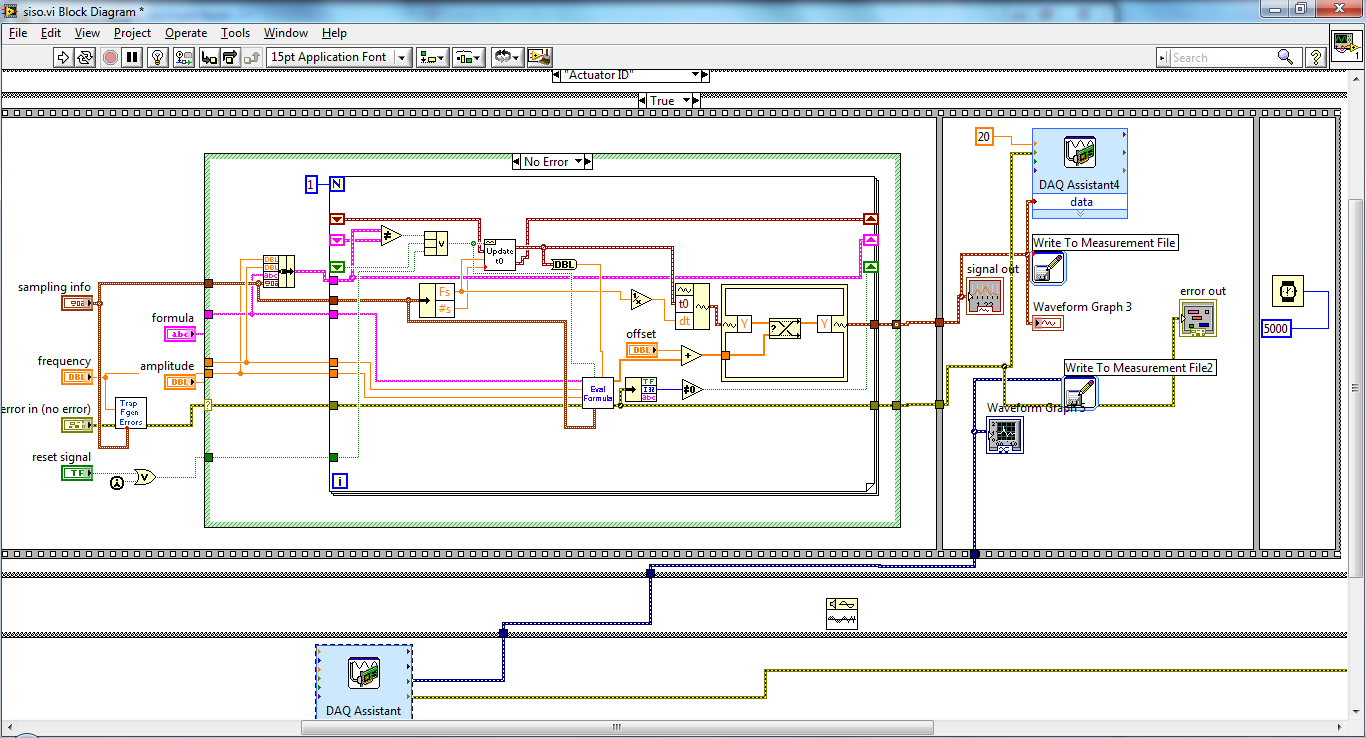
Task: Open the Align Objects dropdown
Action: [433, 57]
